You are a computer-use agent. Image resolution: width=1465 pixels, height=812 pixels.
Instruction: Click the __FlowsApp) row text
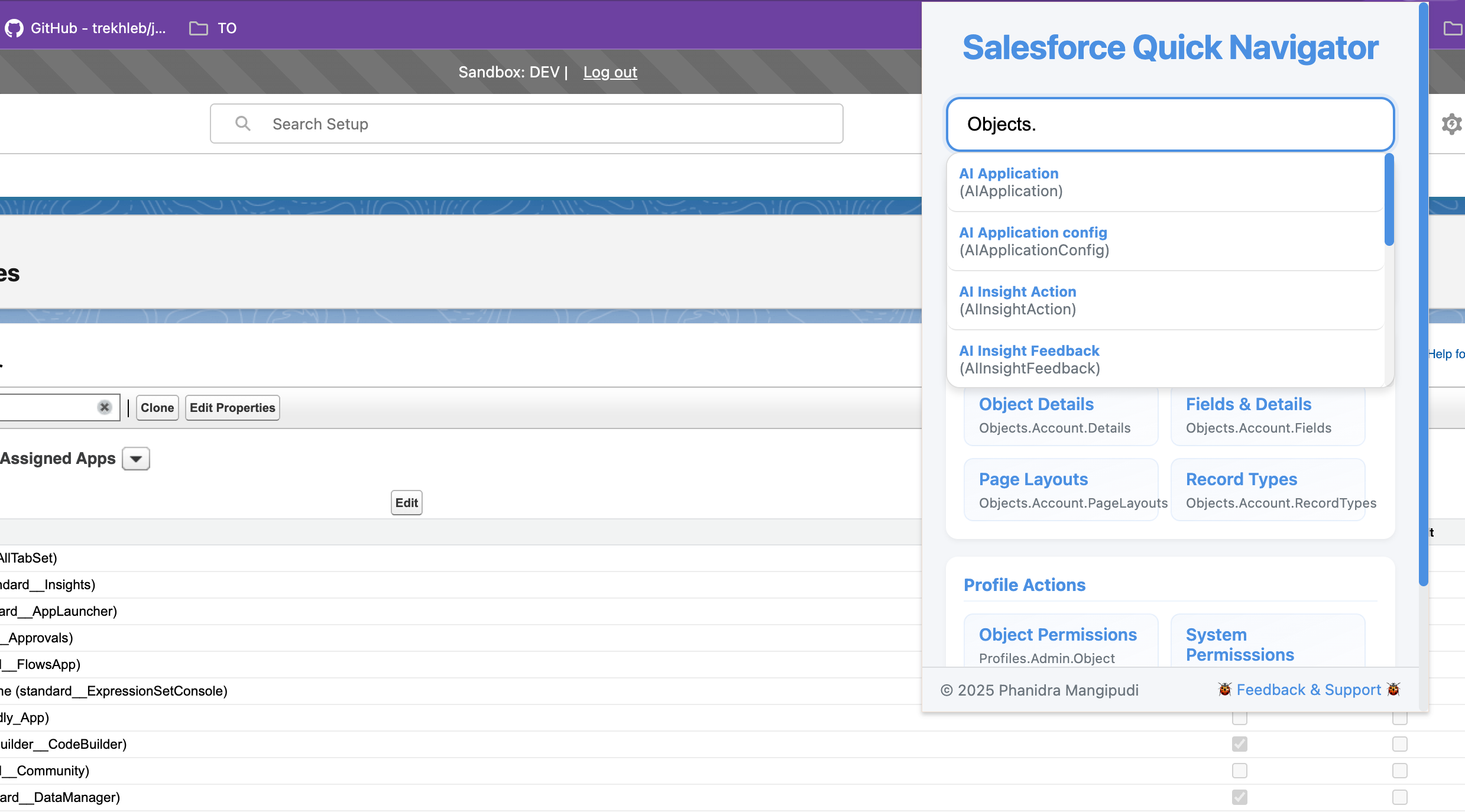pos(40,664)
